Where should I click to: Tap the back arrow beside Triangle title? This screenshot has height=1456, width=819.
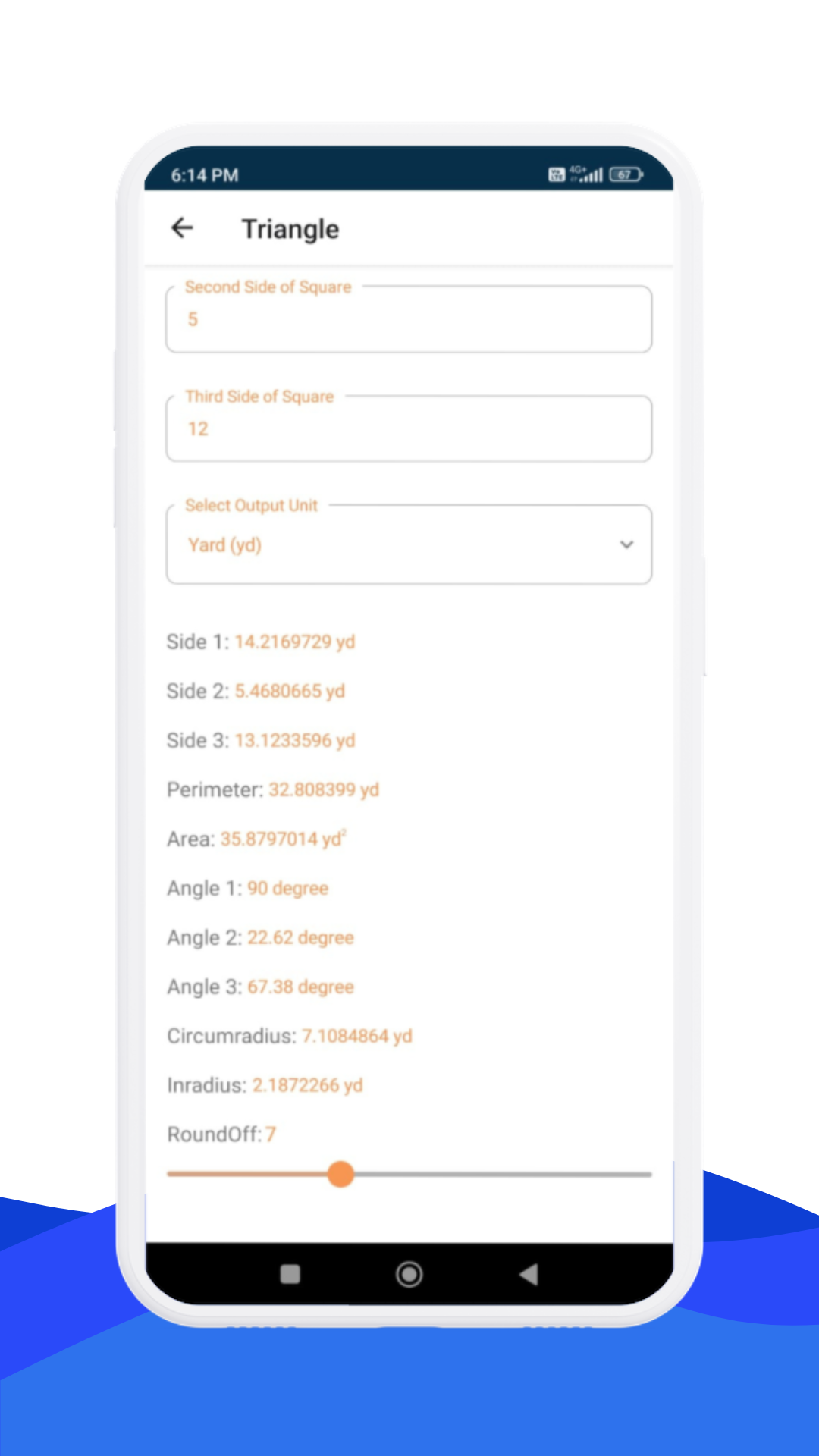pyautogui.click(x=182, y=228)
